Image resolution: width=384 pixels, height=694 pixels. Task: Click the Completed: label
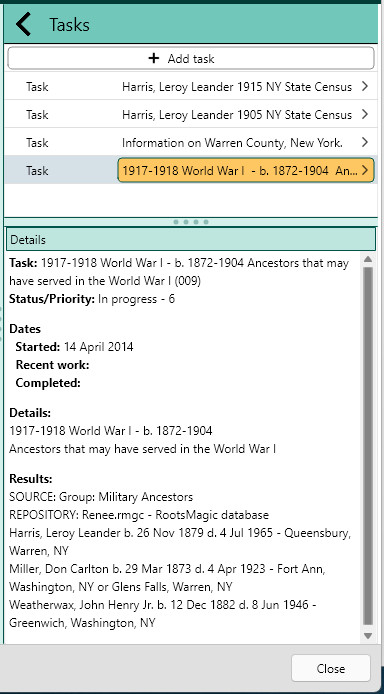48,383
